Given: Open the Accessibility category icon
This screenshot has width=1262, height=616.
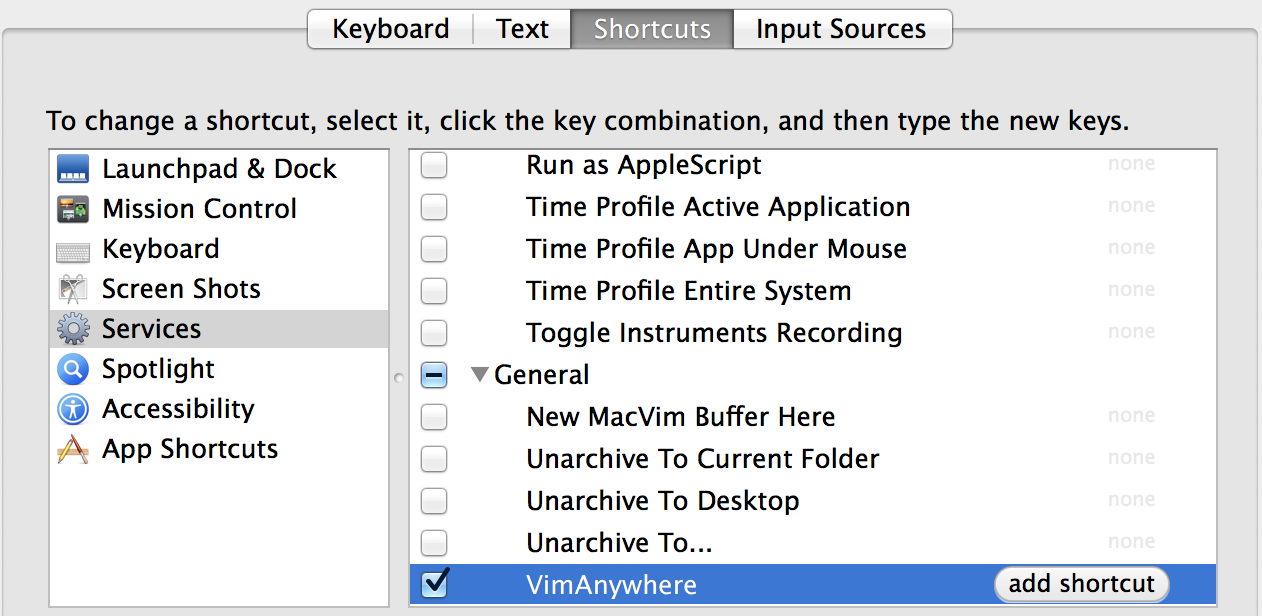Looking at the screenshot, I should coord(73,409).
